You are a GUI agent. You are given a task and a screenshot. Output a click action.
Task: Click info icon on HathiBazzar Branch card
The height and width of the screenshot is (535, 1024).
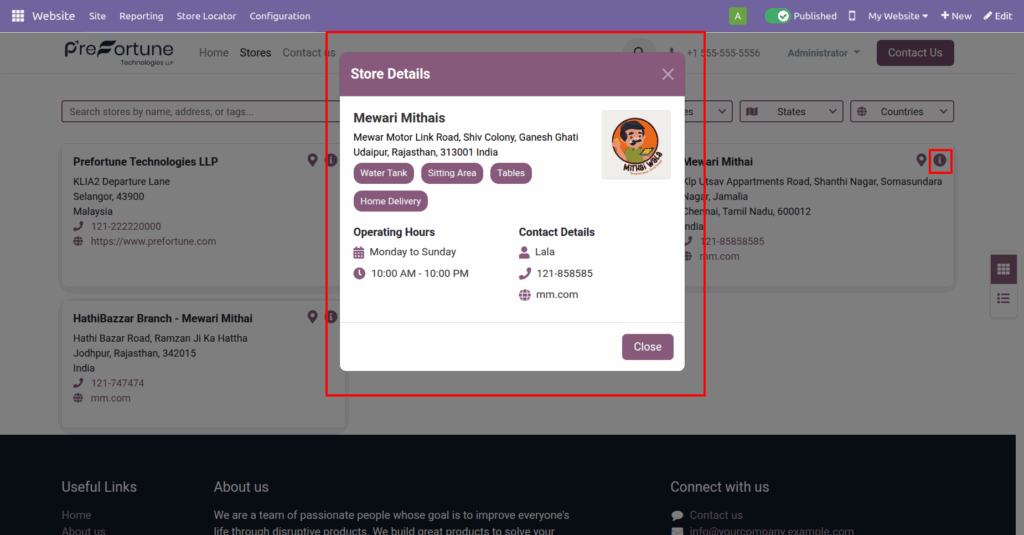pyautogui.click(x=331, y=317)
